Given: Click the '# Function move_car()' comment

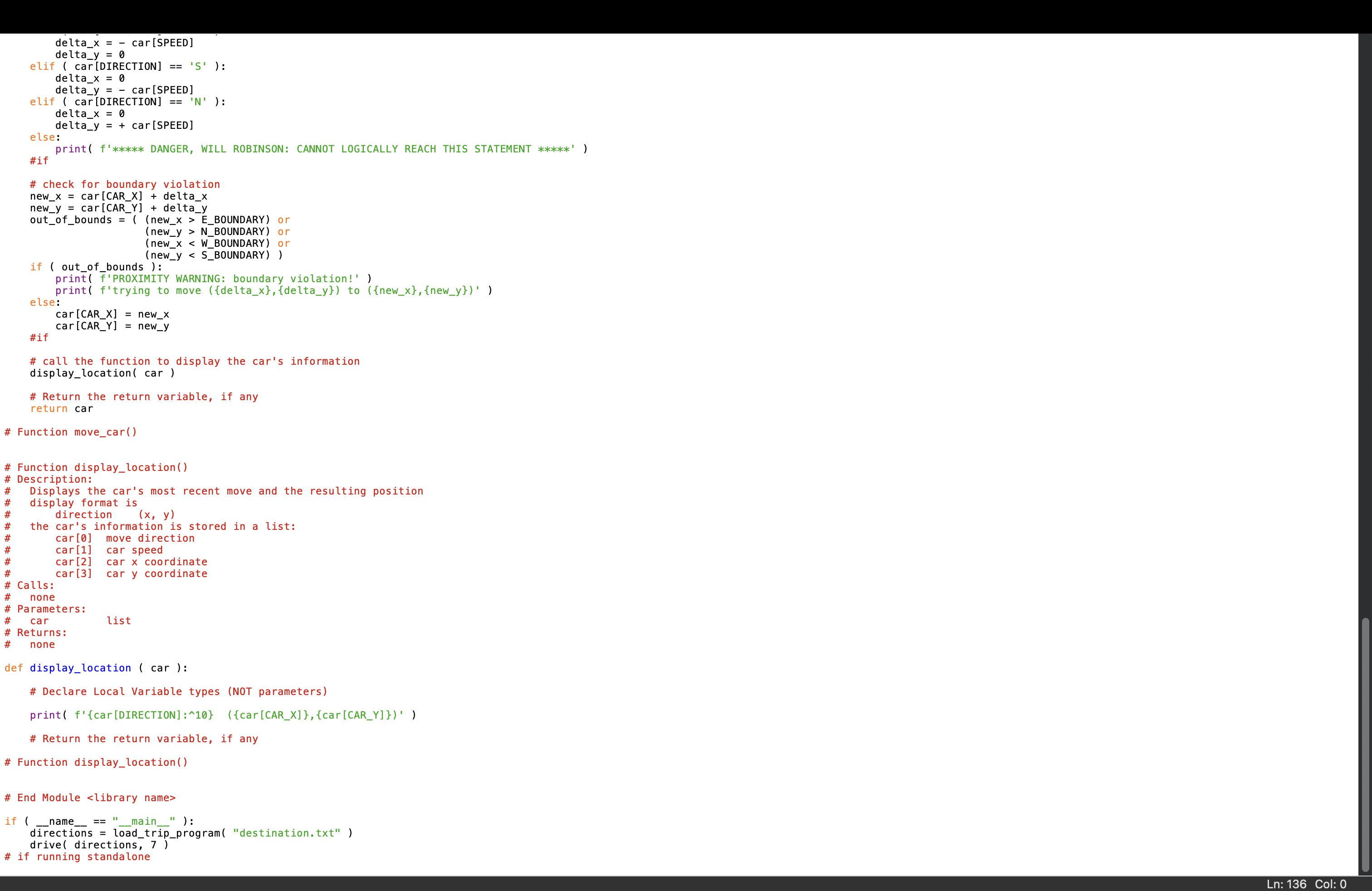Looking at the screenshot, I should pos(71,432).
